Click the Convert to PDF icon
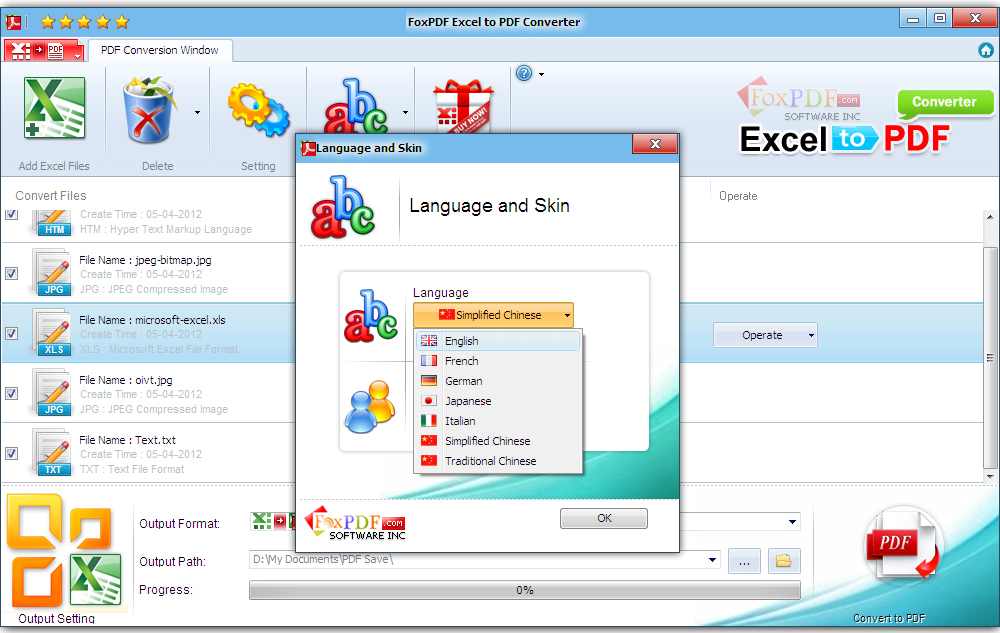The height and width of the screenshot is (633, 1000). 902,544
